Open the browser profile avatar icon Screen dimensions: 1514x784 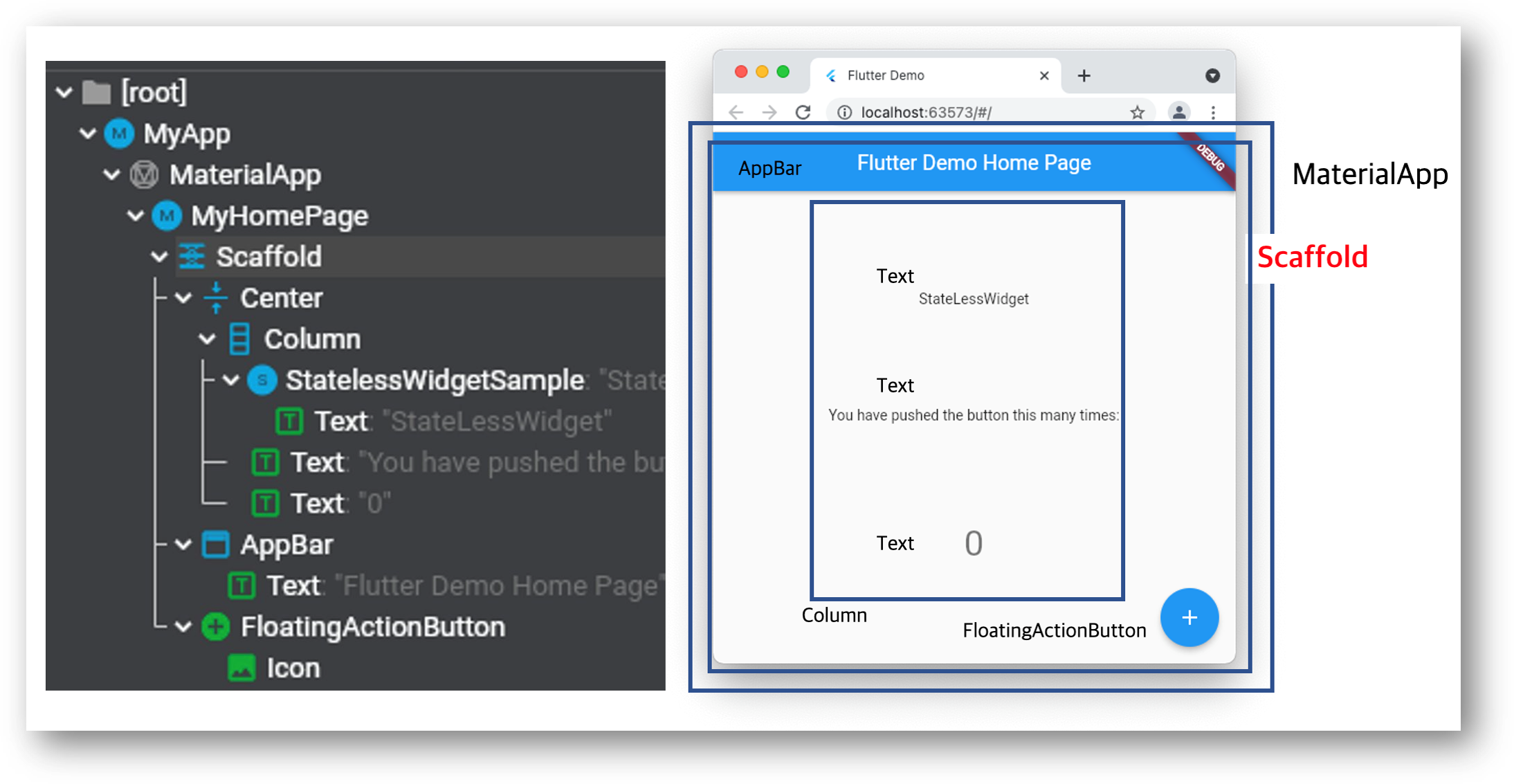click(1178, 112)
